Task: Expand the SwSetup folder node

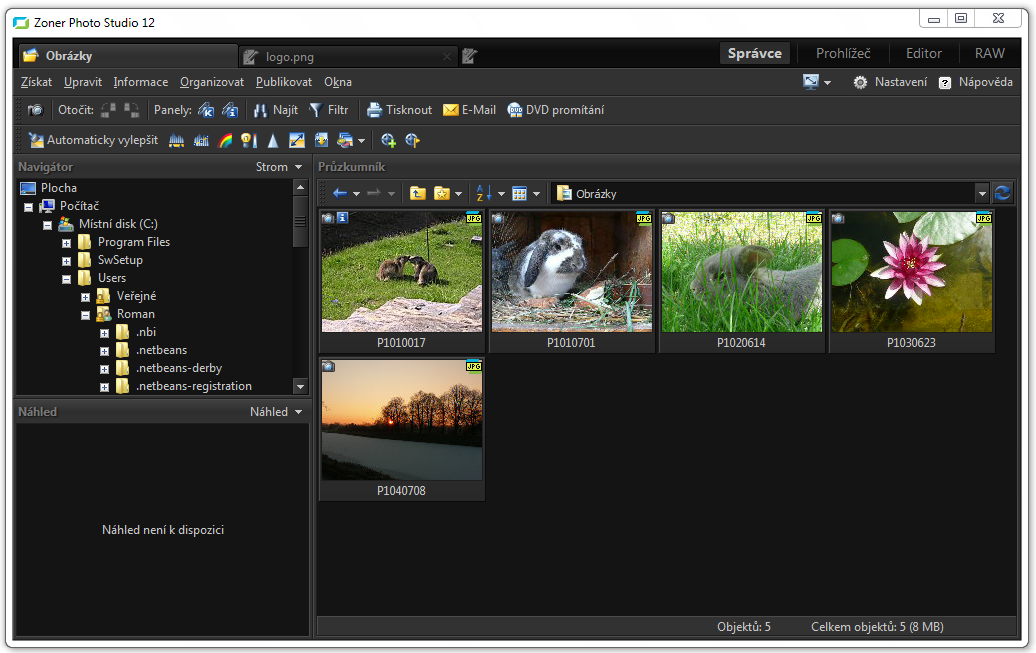Action: point(67,261)
